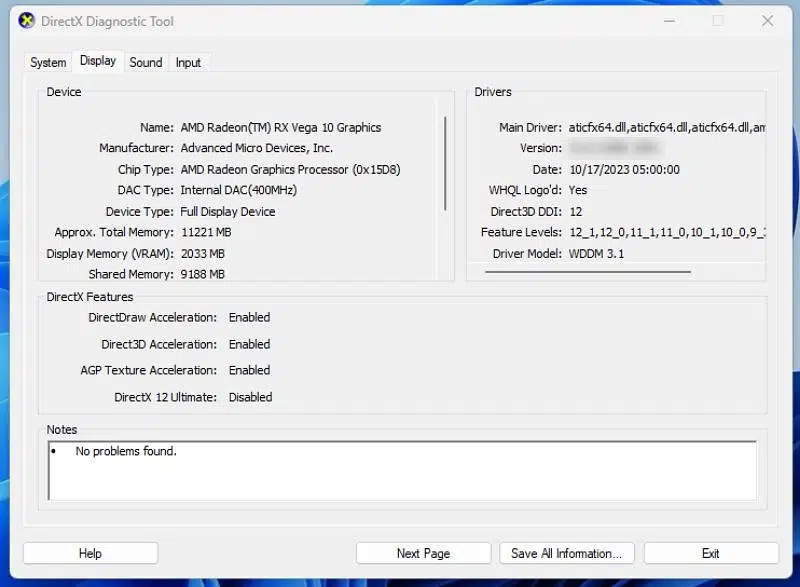Switch to the System tab
The width and height of the screenshot is (800, 587).
tap(48, 62)
